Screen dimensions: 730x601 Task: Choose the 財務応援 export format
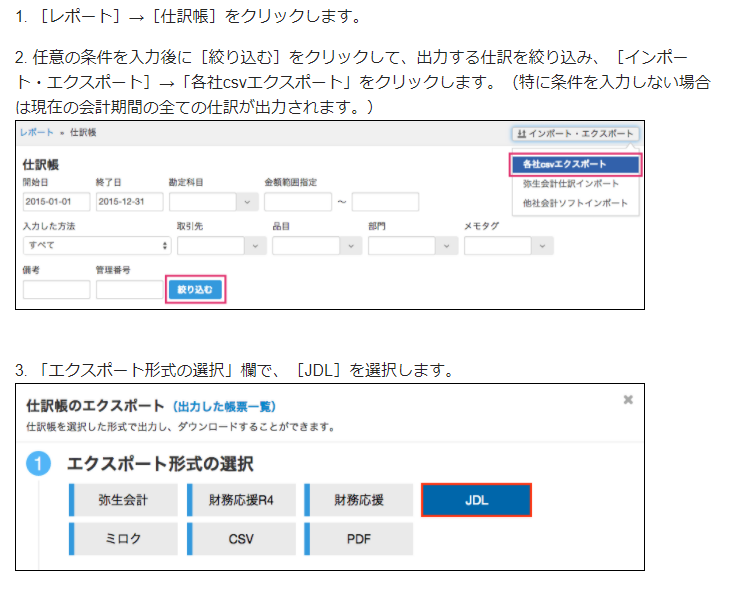(x=359, y=500)
